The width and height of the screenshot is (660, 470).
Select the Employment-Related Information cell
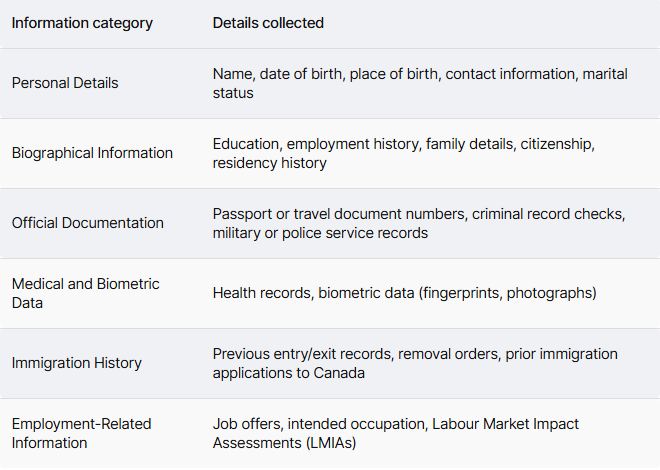pos(81,433)
